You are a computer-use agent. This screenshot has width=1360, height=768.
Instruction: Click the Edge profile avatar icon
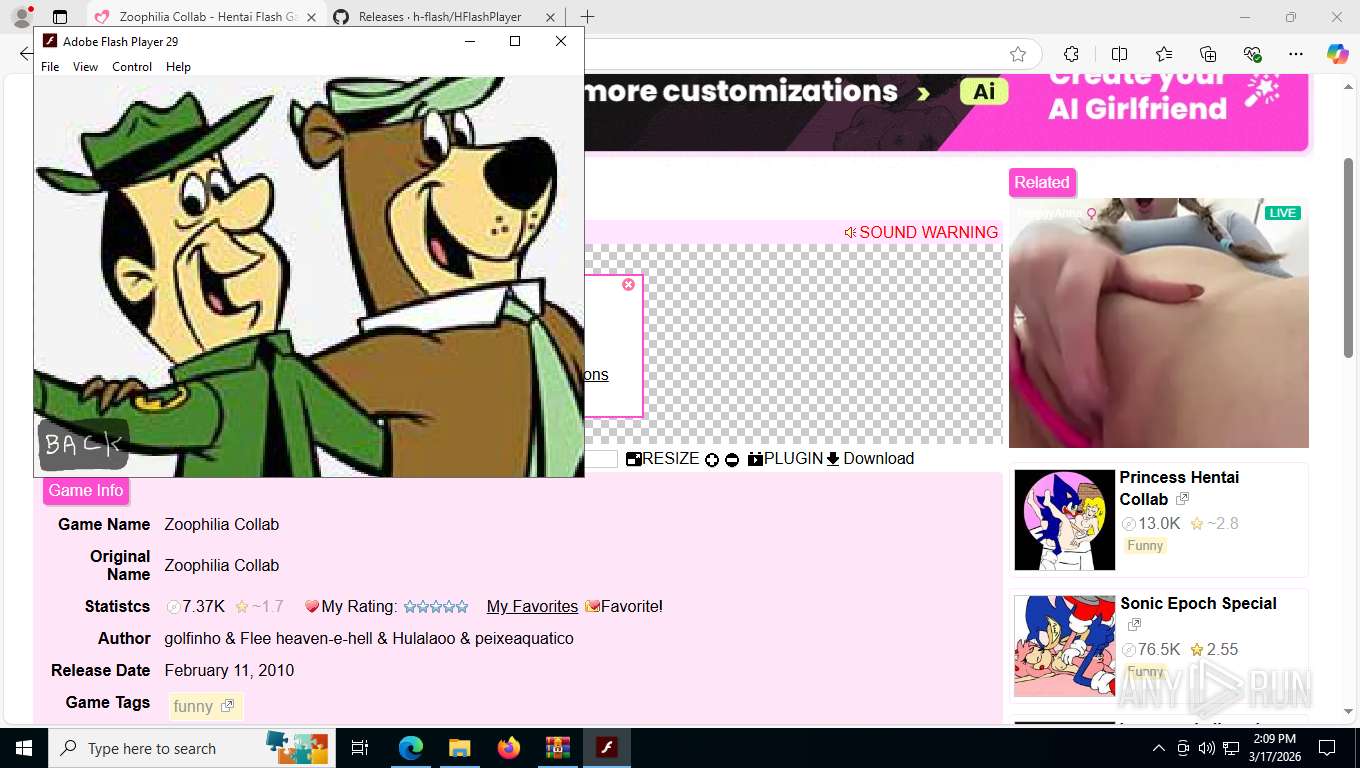21,17
